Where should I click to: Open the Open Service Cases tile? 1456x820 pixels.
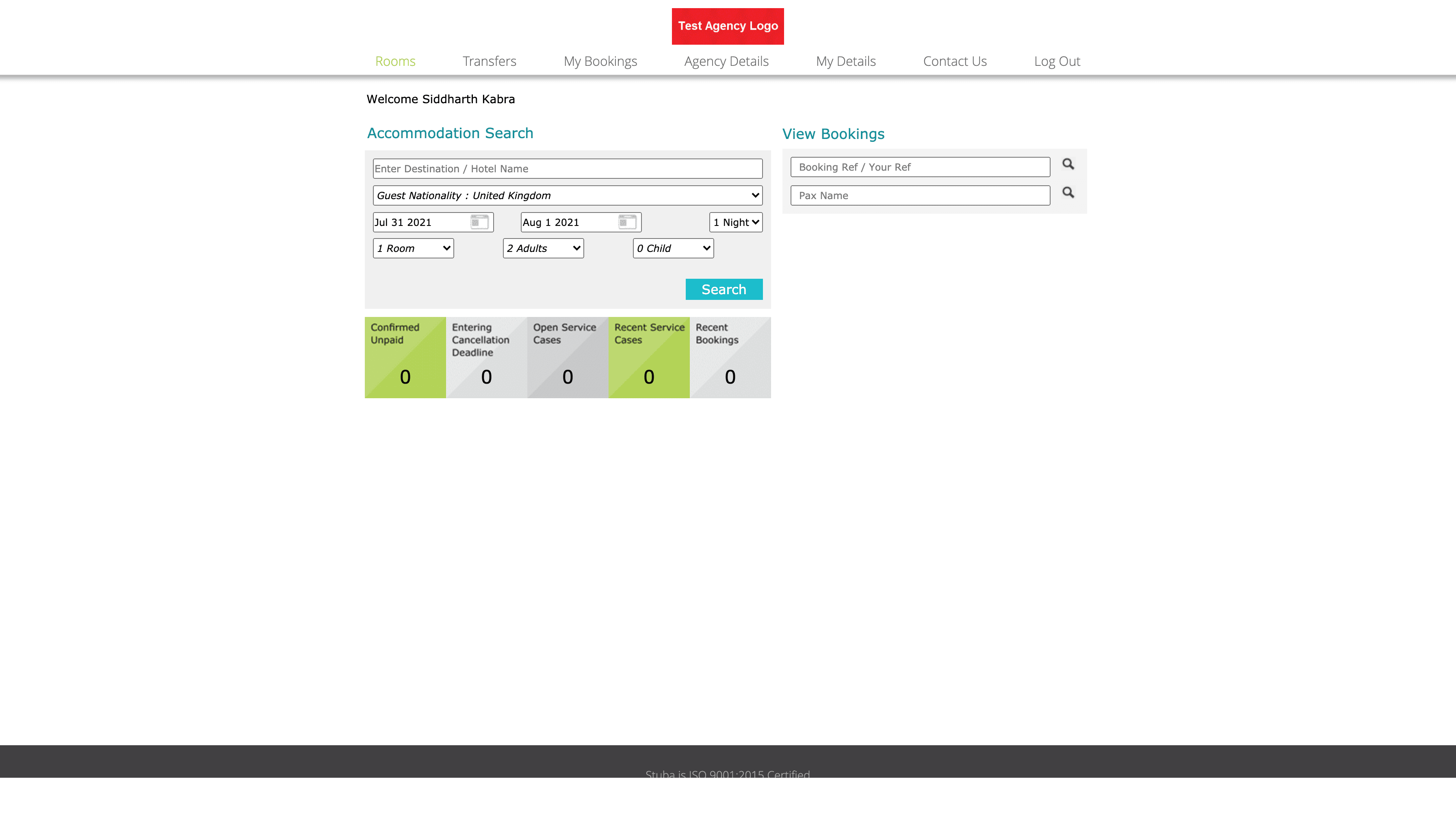coord(568,358)
